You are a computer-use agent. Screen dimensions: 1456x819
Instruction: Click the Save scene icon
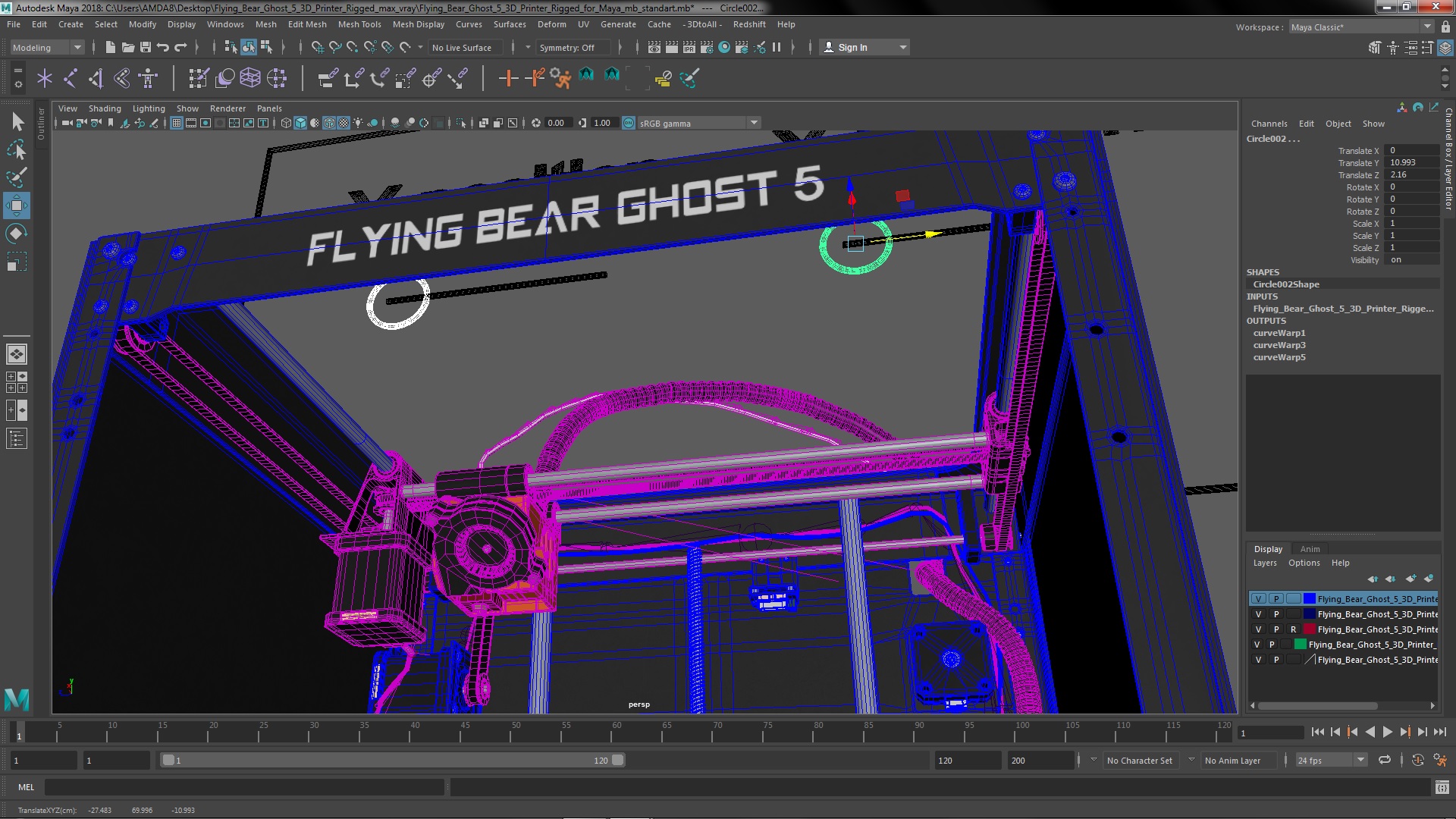tap(146, 47)
